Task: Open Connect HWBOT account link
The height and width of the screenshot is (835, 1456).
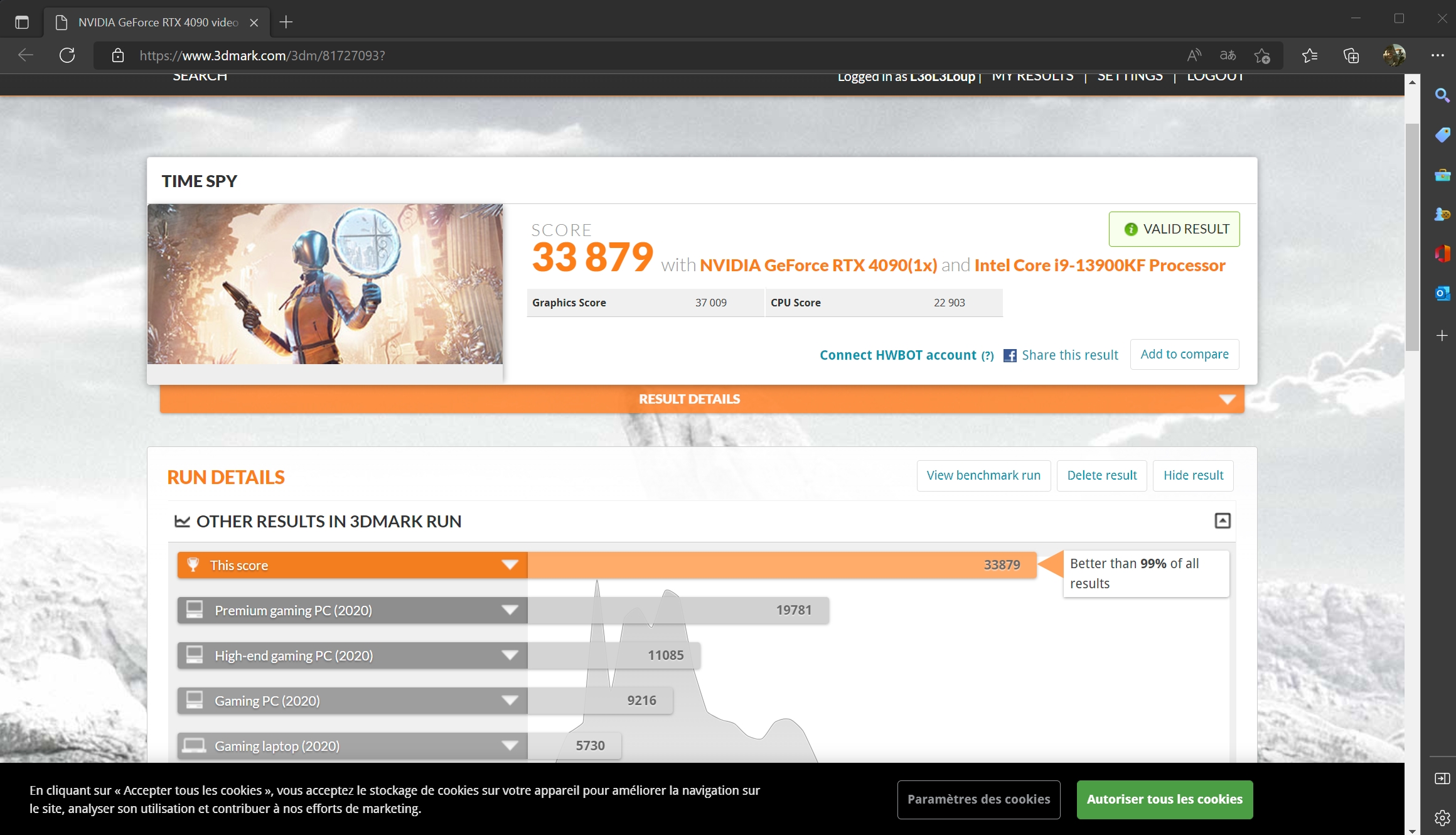Action: point(898,355)
